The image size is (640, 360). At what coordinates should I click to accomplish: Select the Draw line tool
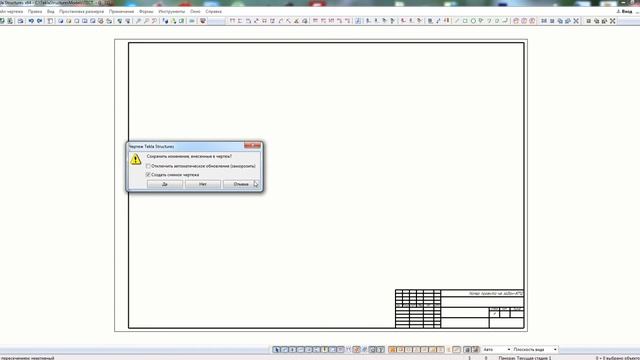(x=457, y=21)
